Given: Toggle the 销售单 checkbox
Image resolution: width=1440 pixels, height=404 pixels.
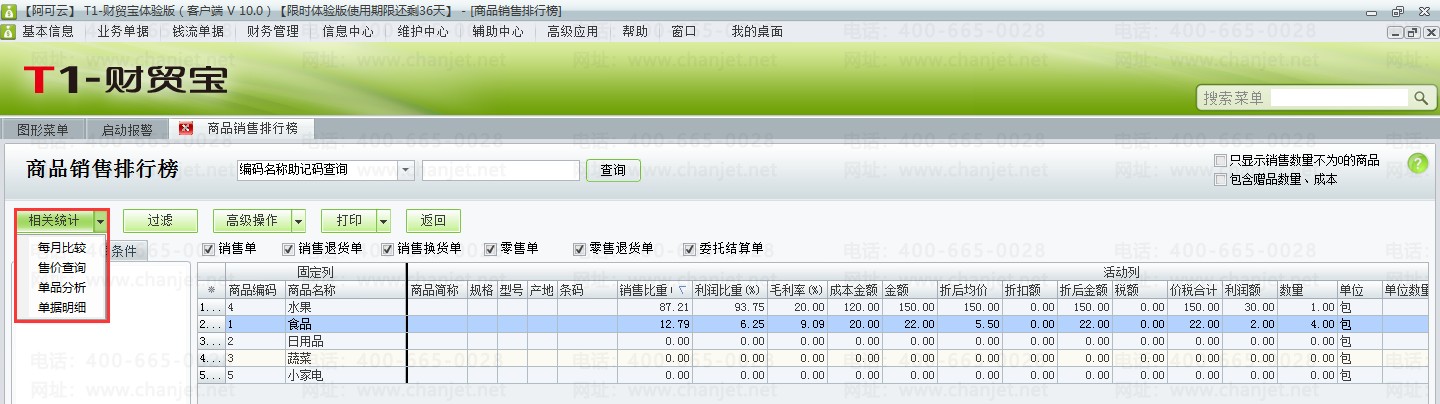Looking at the screenshot, I should [208, 249].
